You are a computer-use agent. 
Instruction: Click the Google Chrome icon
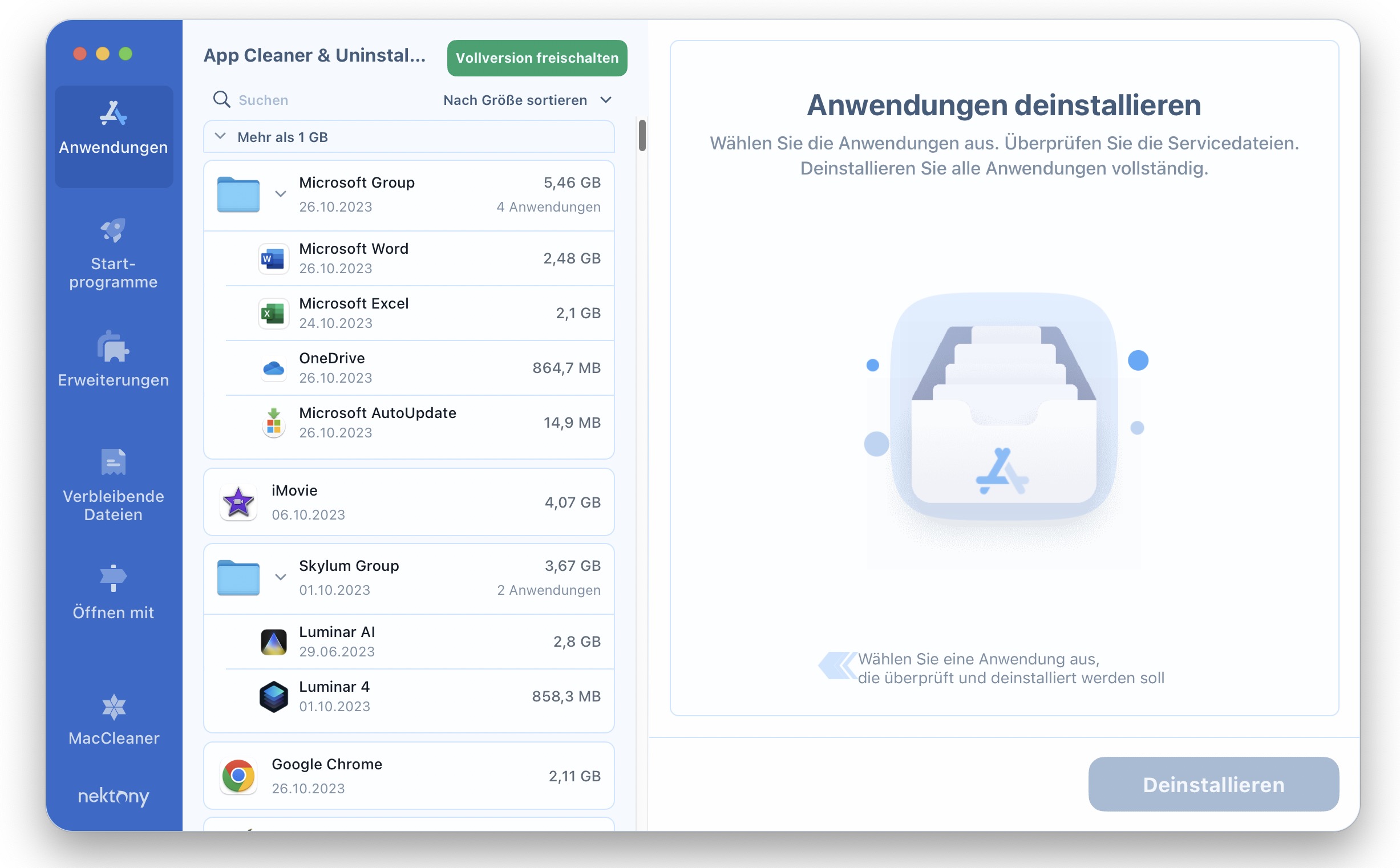238,776
